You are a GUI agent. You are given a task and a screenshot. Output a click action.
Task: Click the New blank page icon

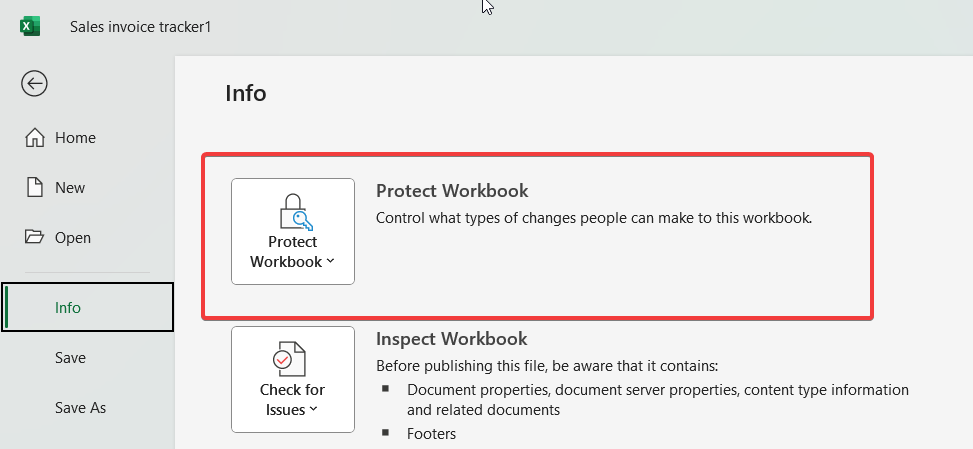(x=35, y=187)
